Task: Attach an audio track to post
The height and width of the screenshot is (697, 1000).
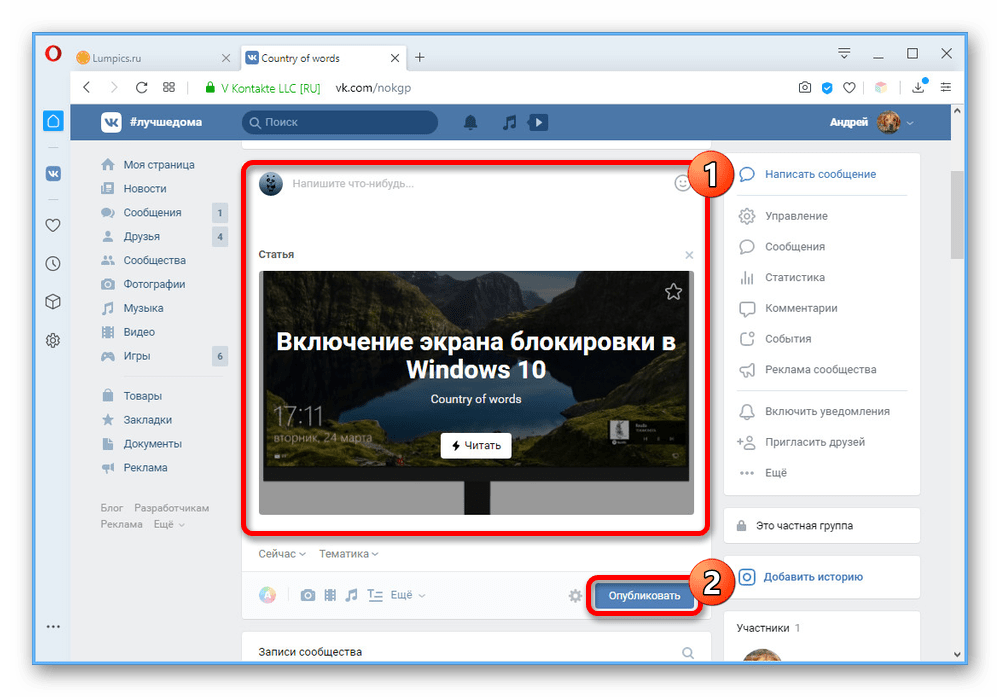Action: point(351,595)
